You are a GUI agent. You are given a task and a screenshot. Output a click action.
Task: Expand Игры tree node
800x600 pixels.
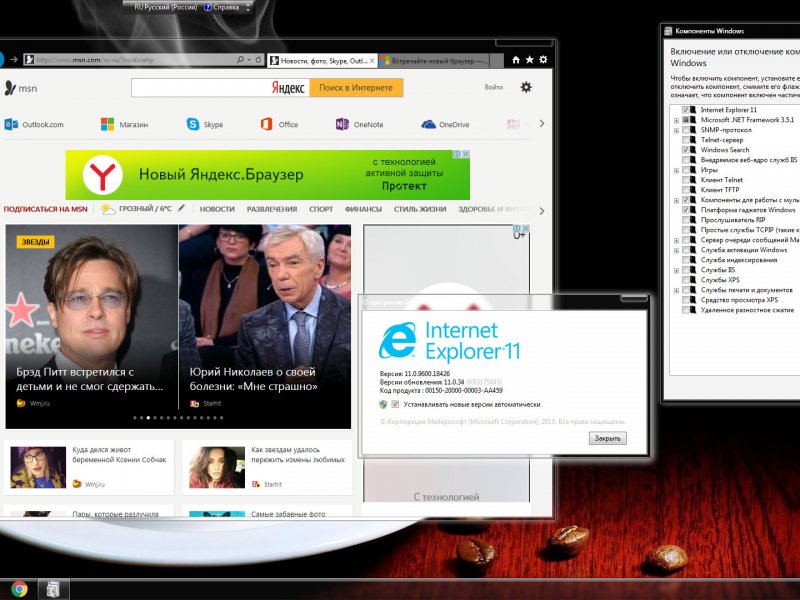point(677,170)
